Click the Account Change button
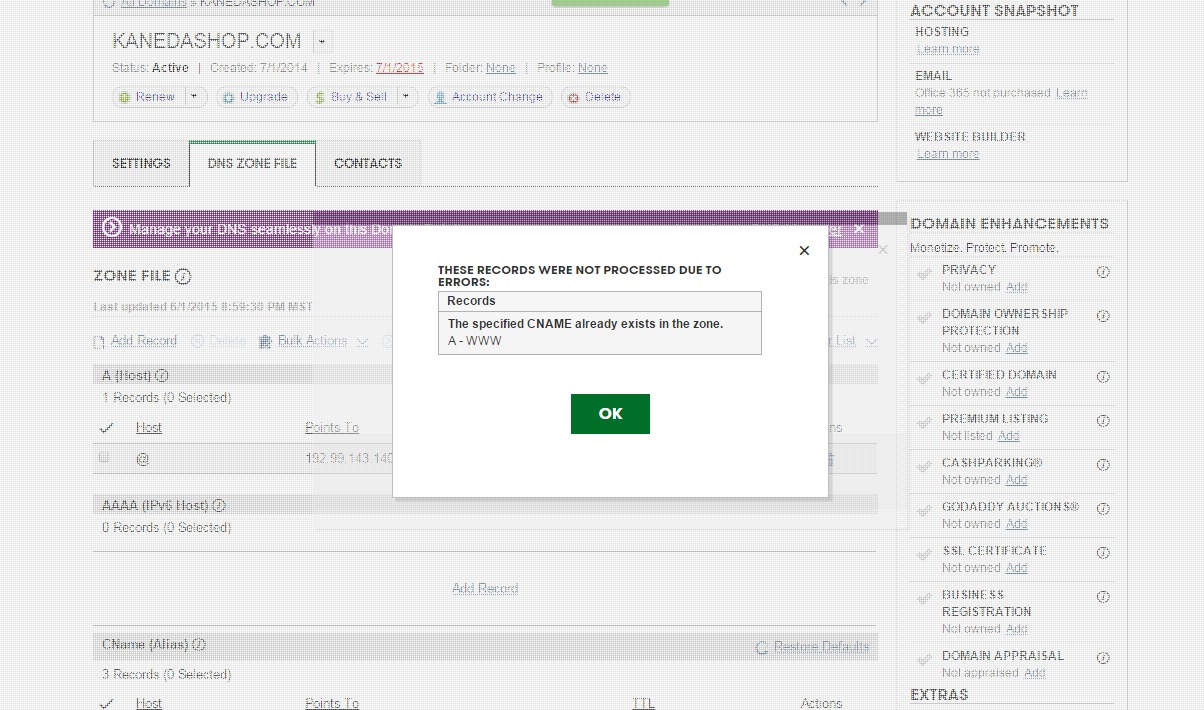This screenshot has width=1204, height=710. (x=489, y=97)
